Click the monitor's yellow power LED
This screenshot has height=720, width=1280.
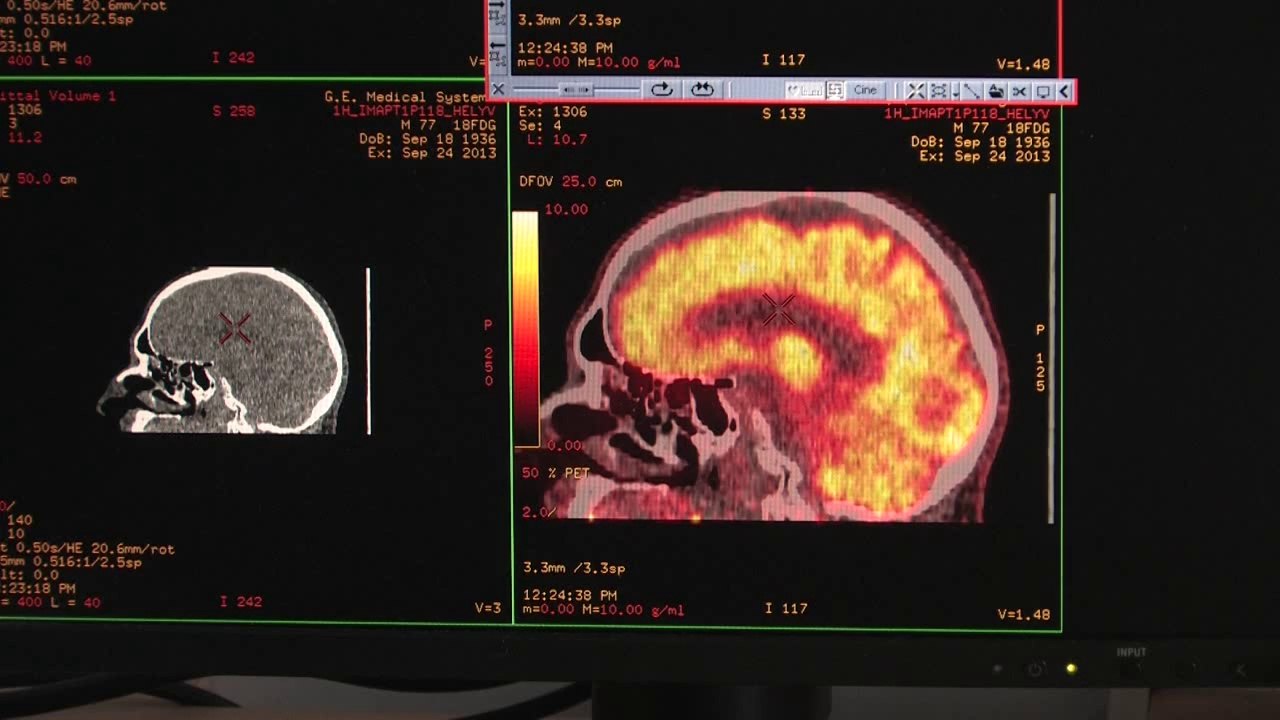(1071, 668)
